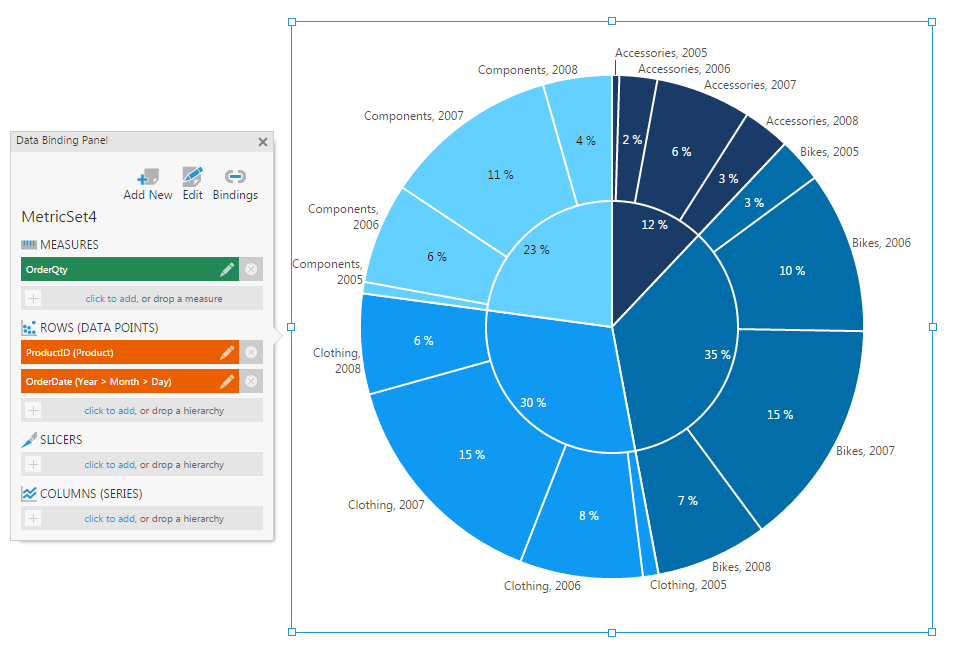This screenshot has width=954, height=656.
Task: Close the Data Binding Panel
Action: (263, 142)
